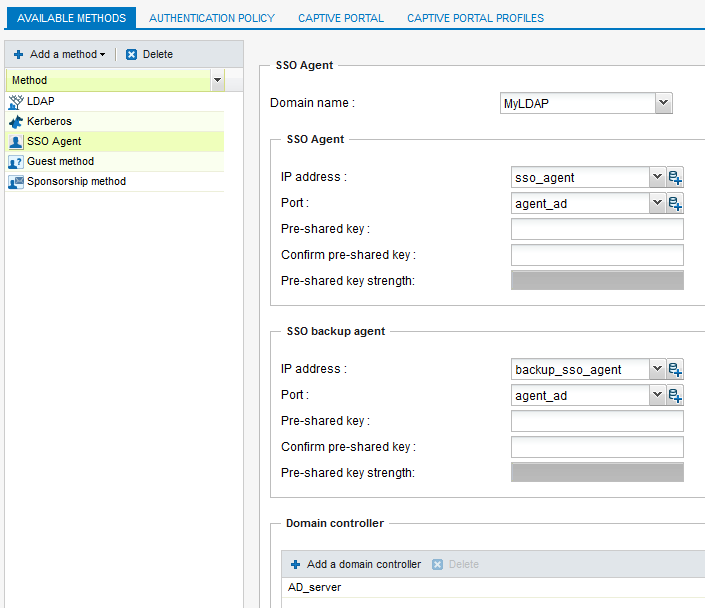Expand the backup agent Port dropdown
Screen dimensions: 705x608
click(657, 395)
